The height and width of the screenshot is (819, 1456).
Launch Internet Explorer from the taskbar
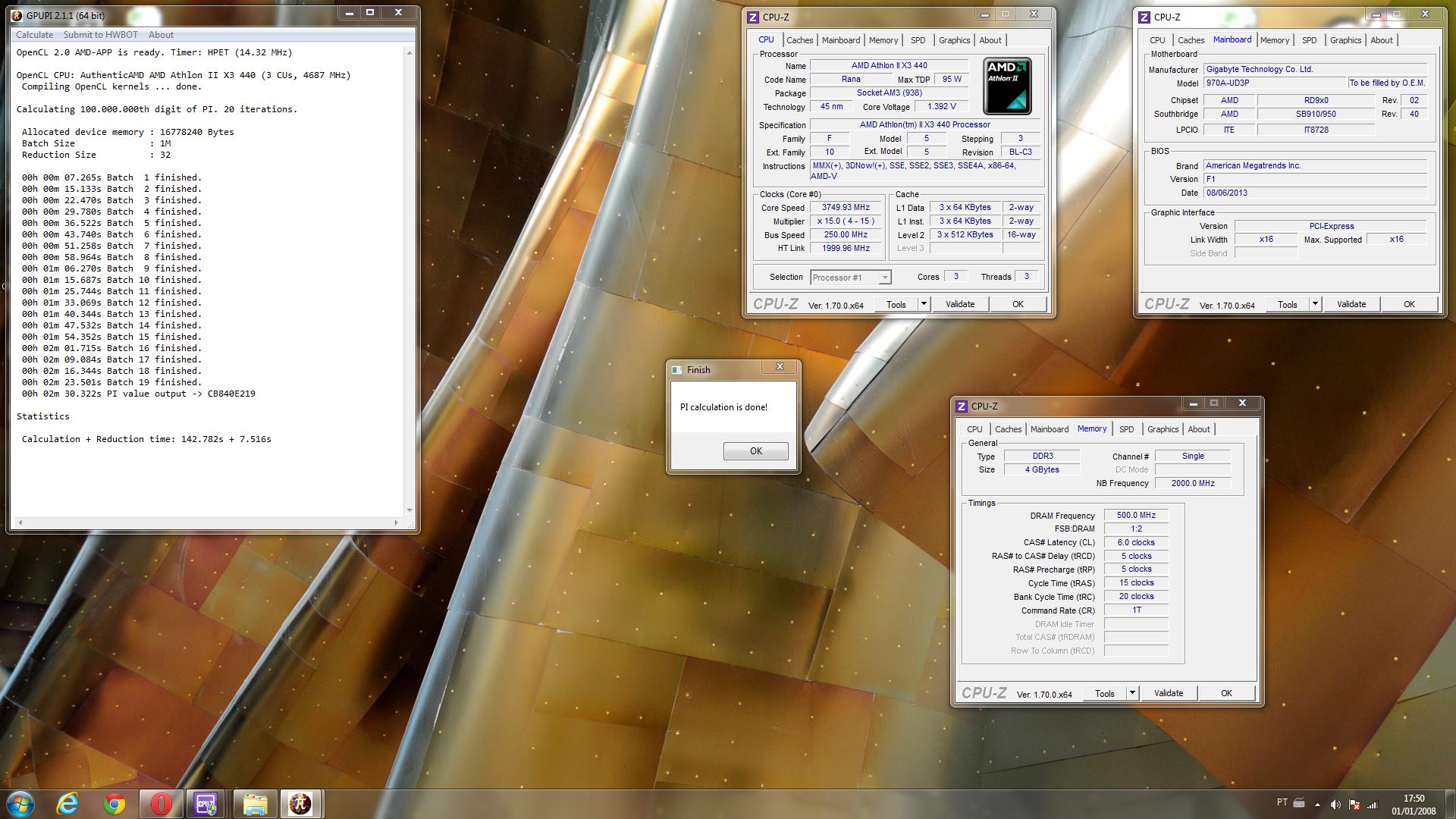pos(67,804)
